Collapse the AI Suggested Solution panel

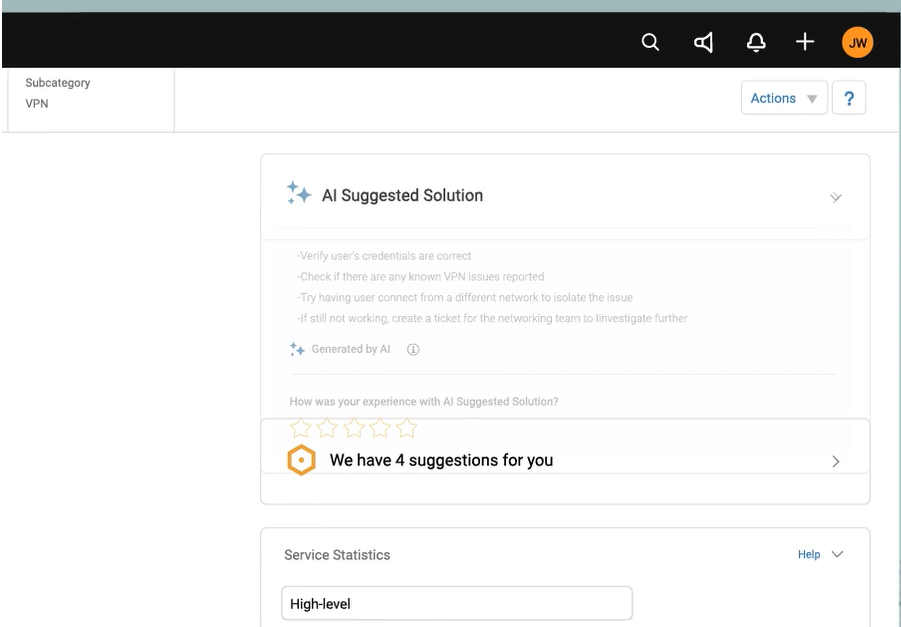tap(836, 197)
